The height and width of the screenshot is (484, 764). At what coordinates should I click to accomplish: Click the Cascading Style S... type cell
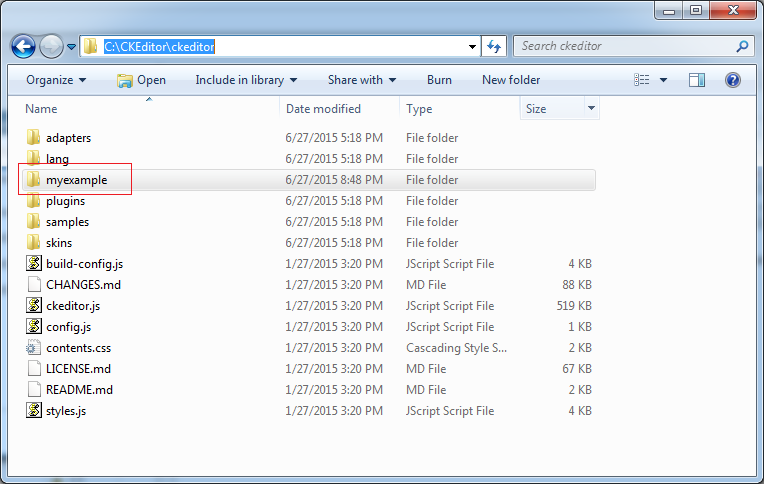click(456, 348)
